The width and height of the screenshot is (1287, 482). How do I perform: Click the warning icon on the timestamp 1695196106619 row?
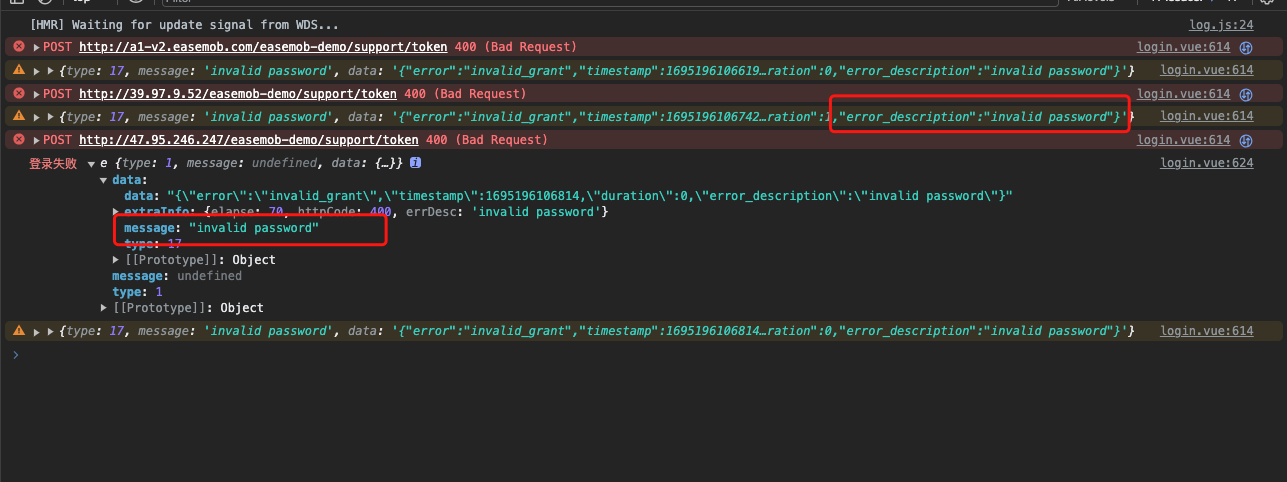[17, 70]
